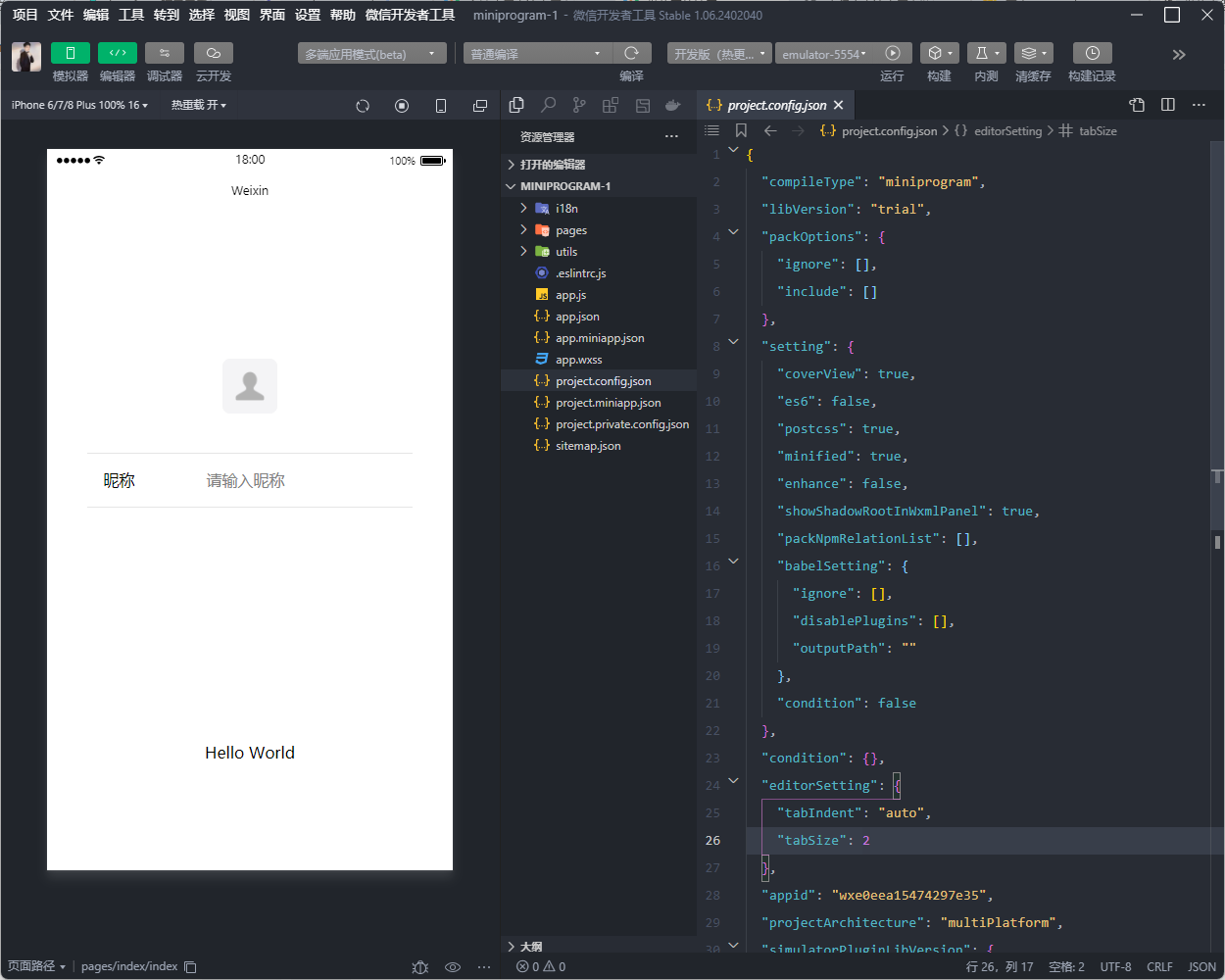
Task: Open the app.wxss file
Action: [599, 360]
